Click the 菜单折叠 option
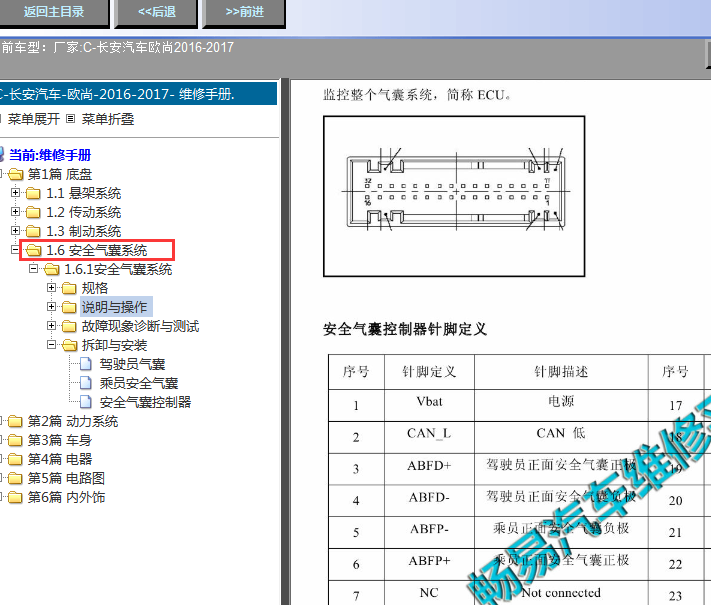The image size is (711, 605). [x=107, y=119]
